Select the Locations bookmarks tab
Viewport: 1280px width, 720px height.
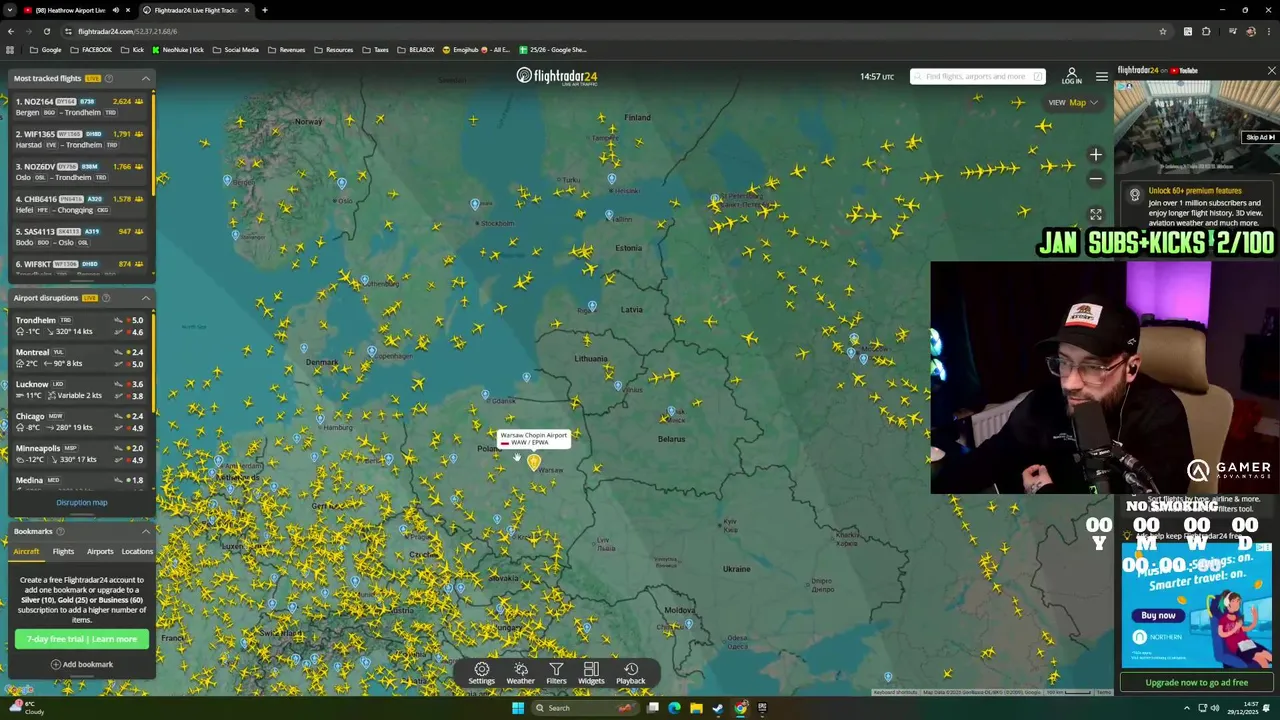[x=137, y=551]
